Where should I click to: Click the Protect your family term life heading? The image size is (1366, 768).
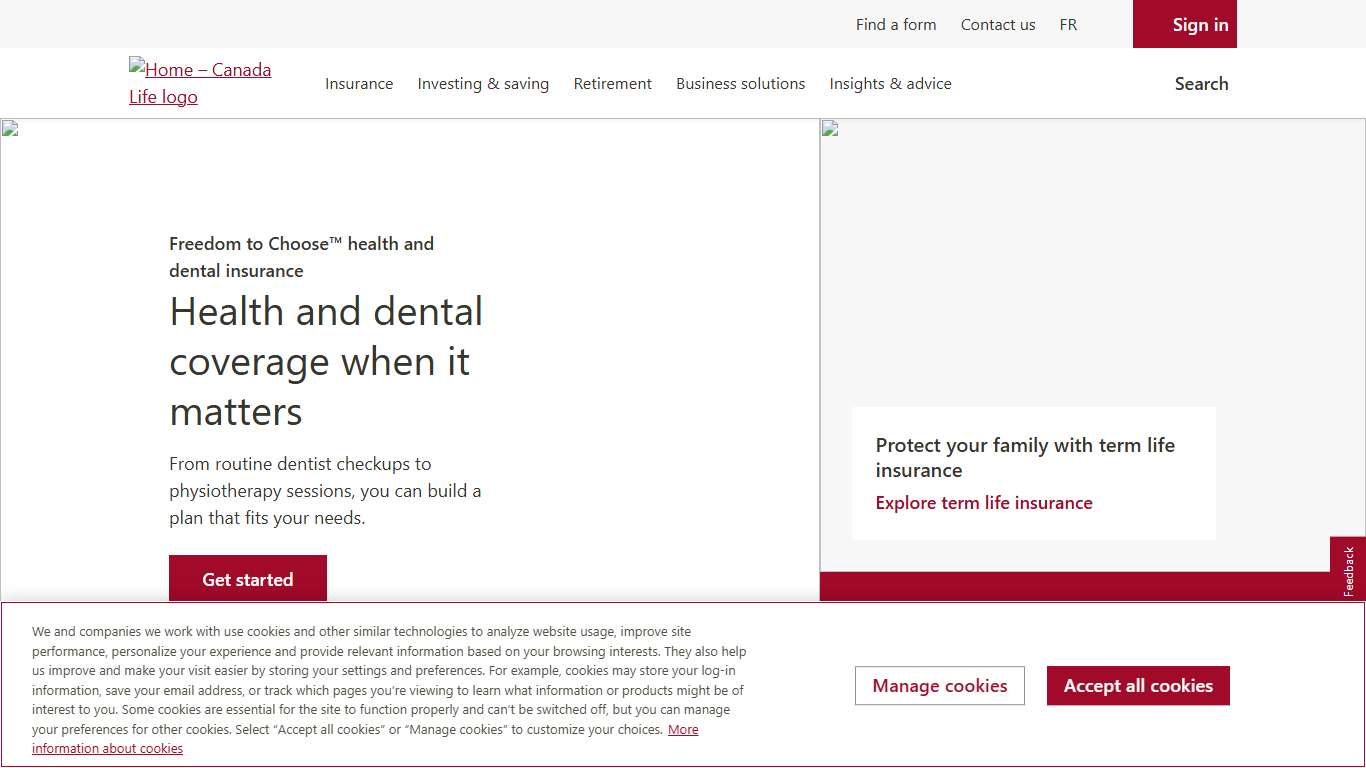(x=1025, y=458)
